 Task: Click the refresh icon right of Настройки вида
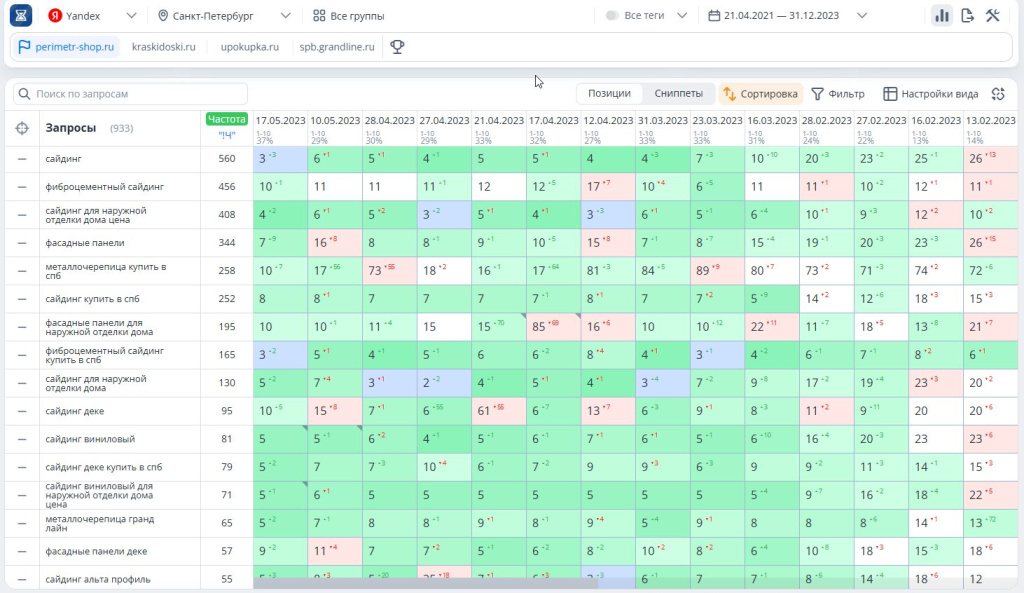pos(997,94)
